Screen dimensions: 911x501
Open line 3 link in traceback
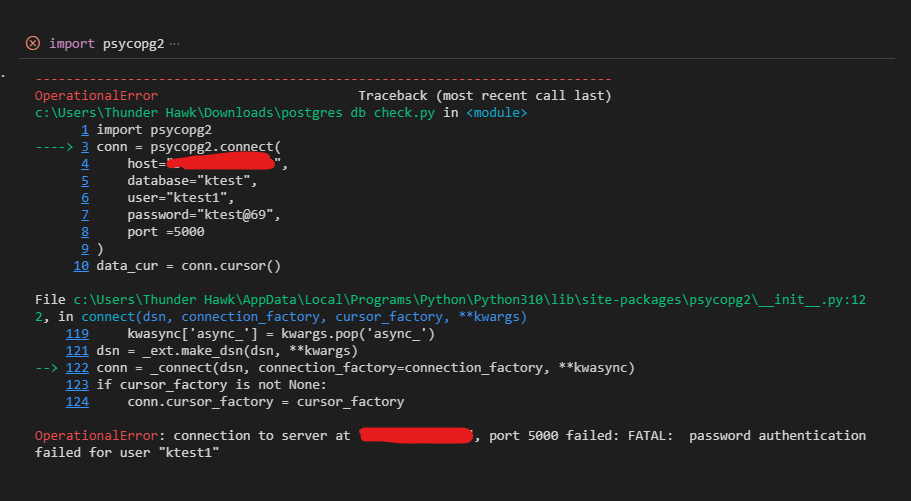(85, 146)
